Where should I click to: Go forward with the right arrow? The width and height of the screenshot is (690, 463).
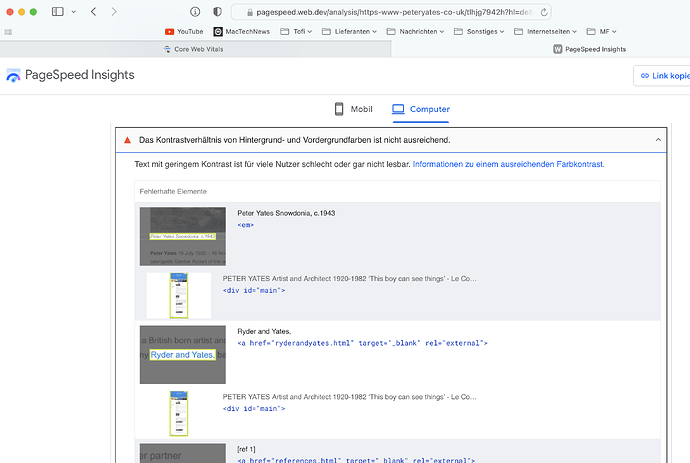[x=114, y=12]
